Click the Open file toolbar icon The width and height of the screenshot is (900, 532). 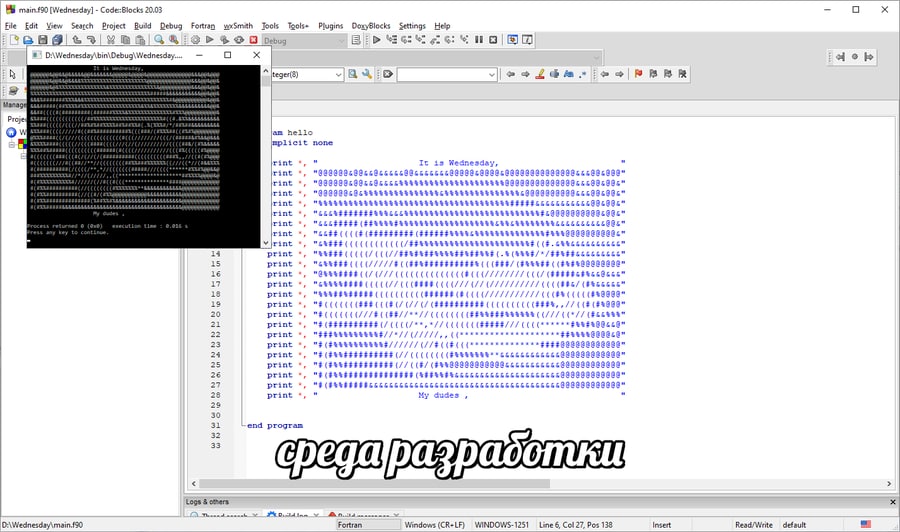(28, 40)
